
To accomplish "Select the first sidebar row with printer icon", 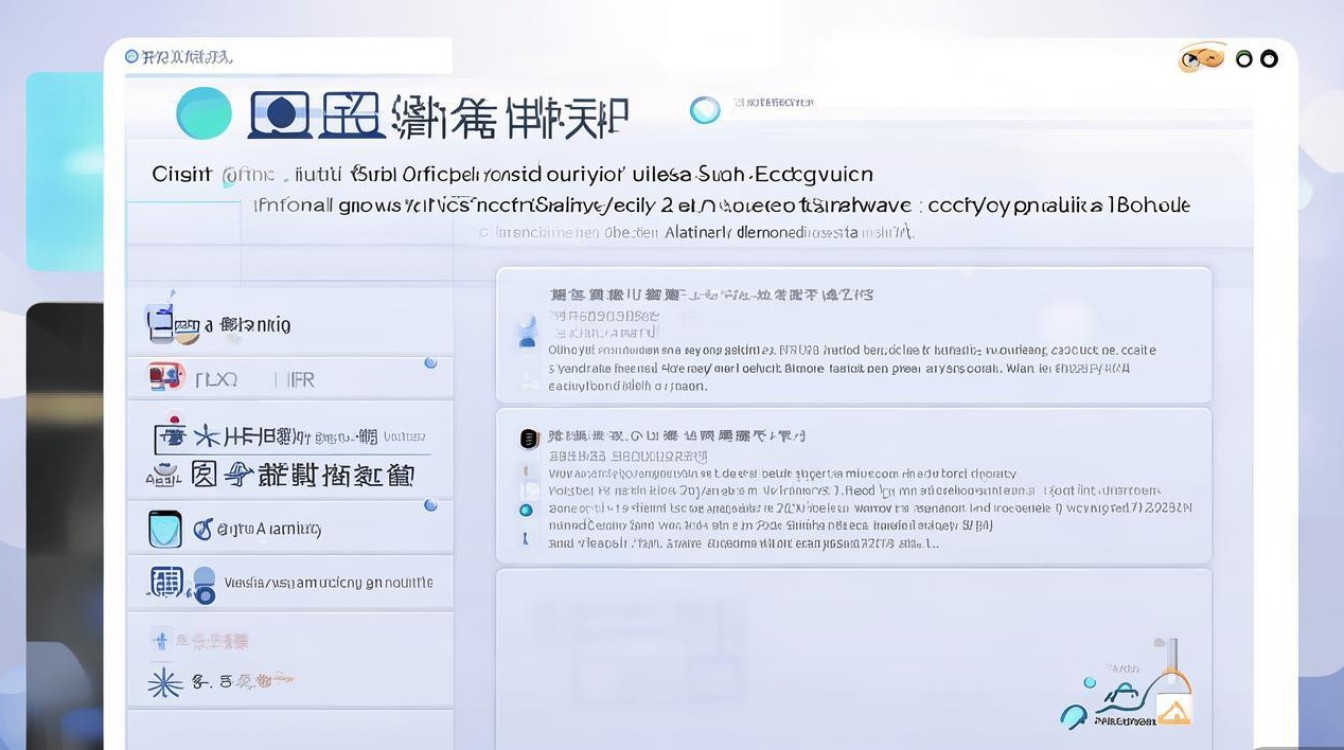I will coord(289,323).
